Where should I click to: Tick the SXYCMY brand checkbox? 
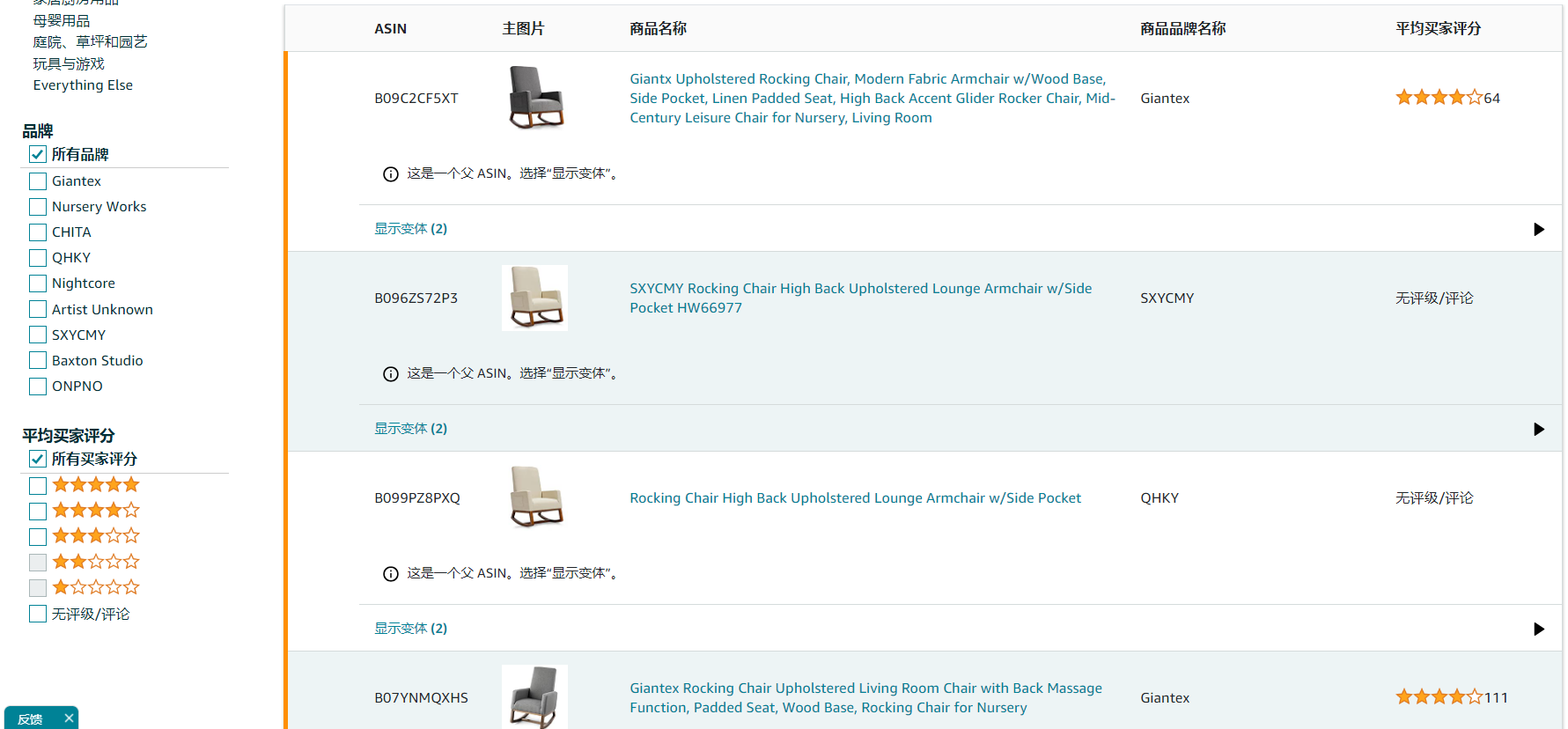point(38,335)
